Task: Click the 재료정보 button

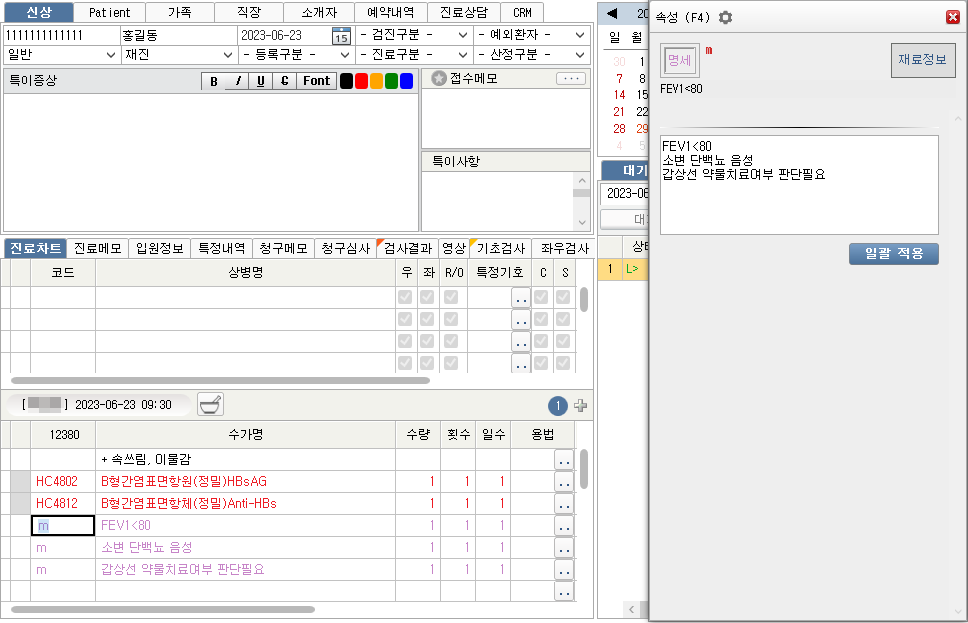Action: 923,61
